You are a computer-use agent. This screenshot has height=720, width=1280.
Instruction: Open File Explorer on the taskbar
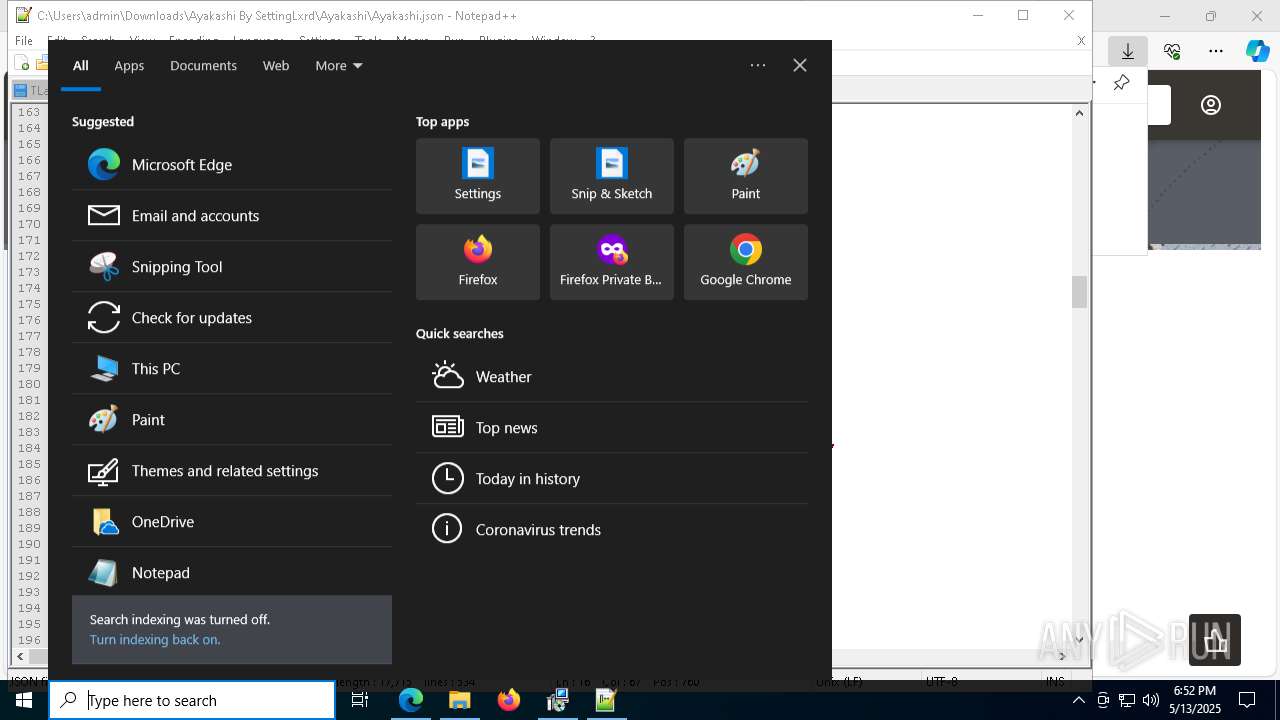460,700
